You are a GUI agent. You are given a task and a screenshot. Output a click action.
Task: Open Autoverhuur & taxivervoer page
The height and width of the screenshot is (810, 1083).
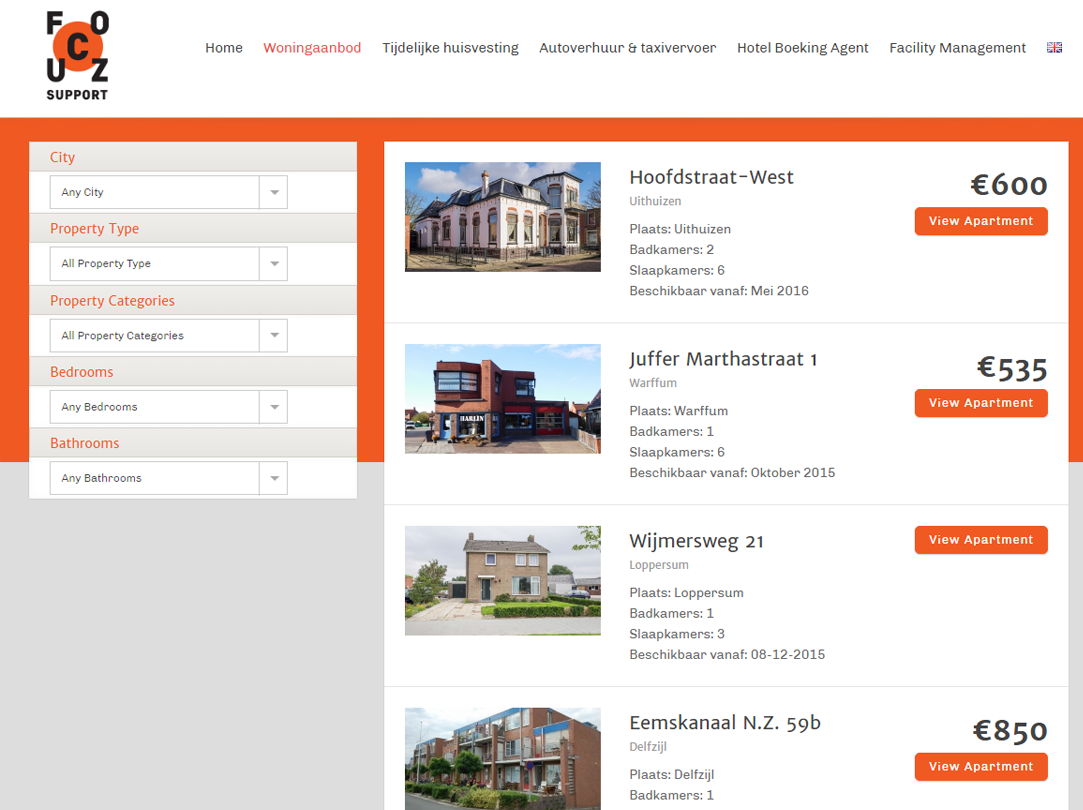click(628, 48)
